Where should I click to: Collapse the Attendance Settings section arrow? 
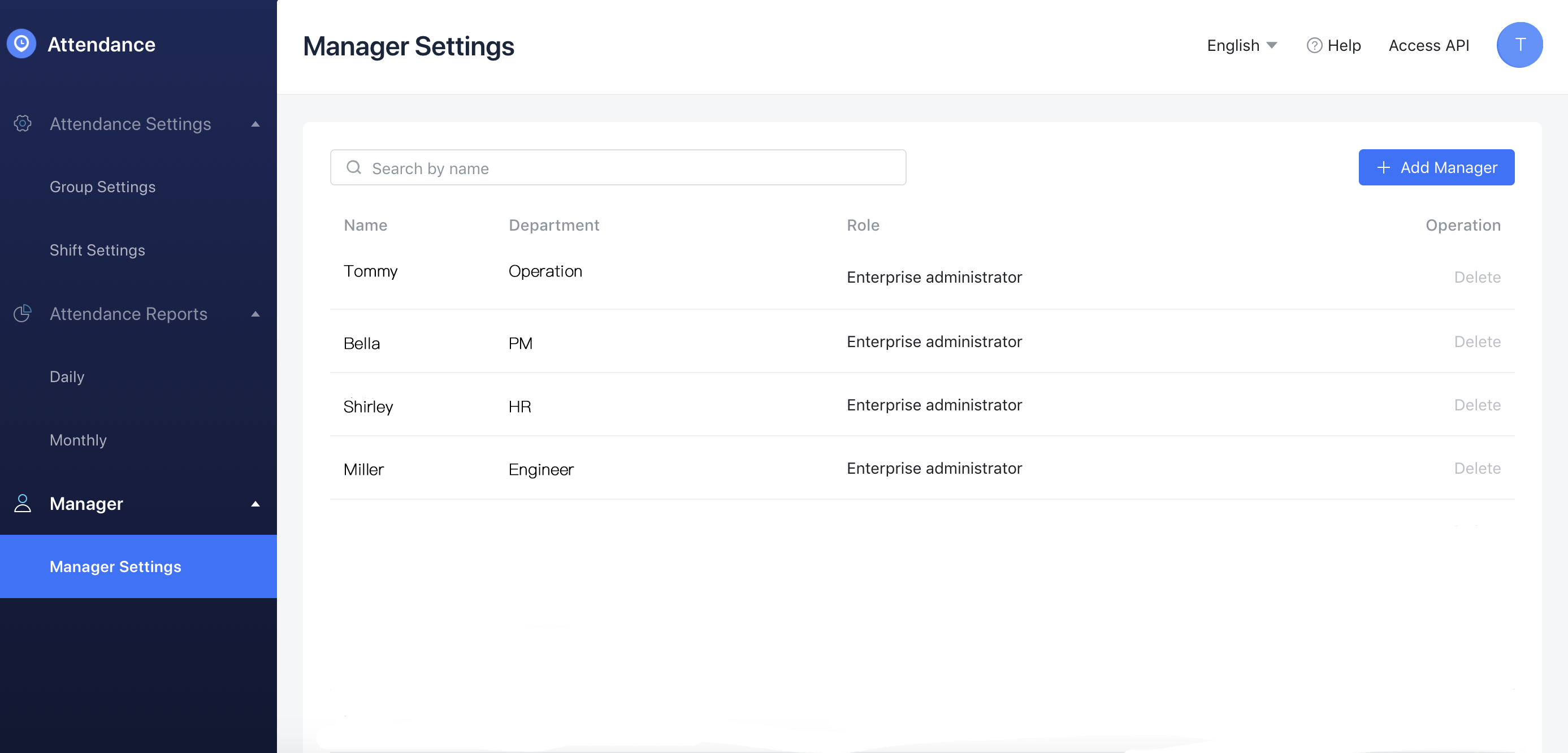255,124
